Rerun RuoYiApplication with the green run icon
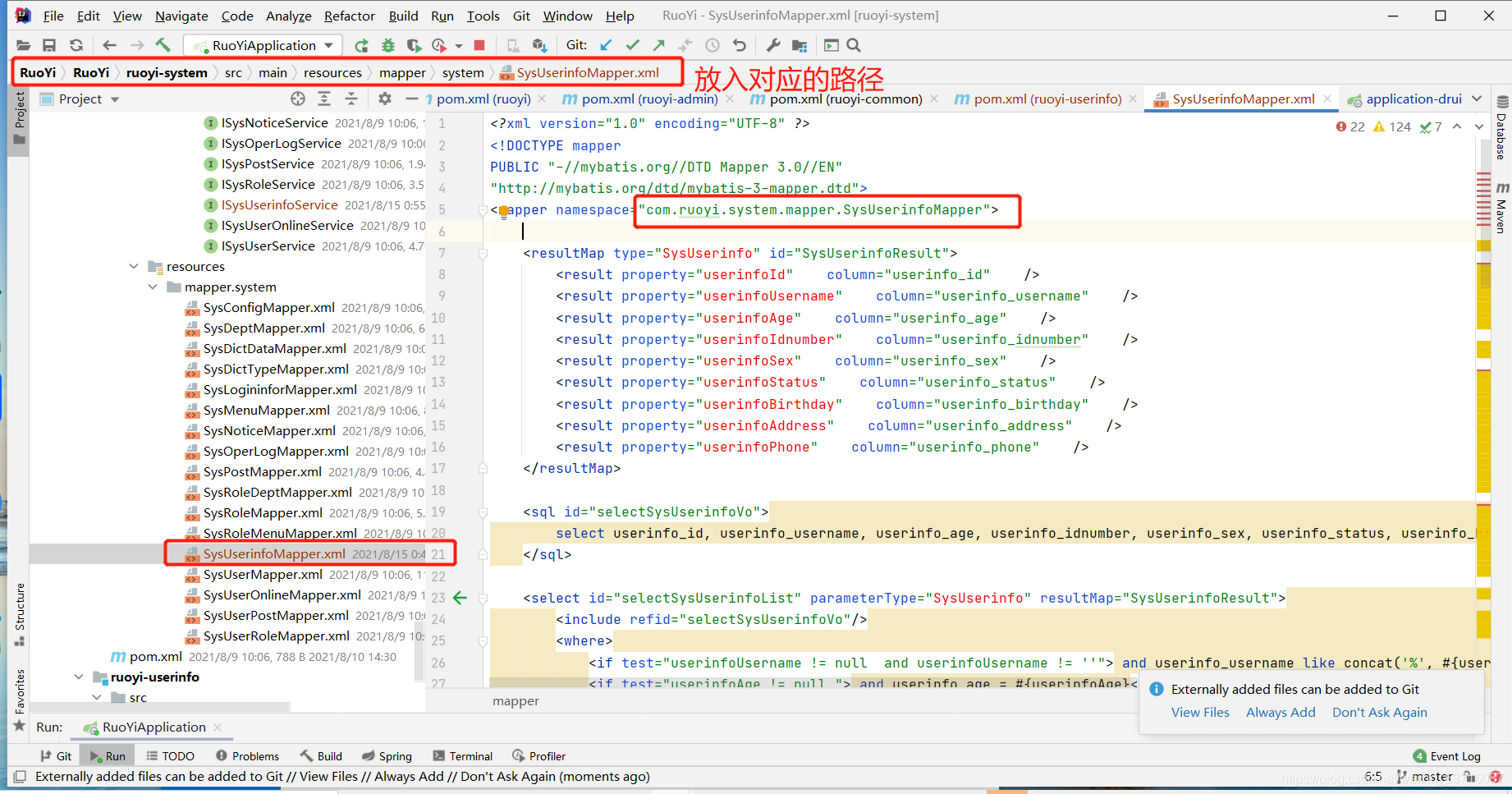The height and width of the screenshot is (794, 1512). [361, 45]
